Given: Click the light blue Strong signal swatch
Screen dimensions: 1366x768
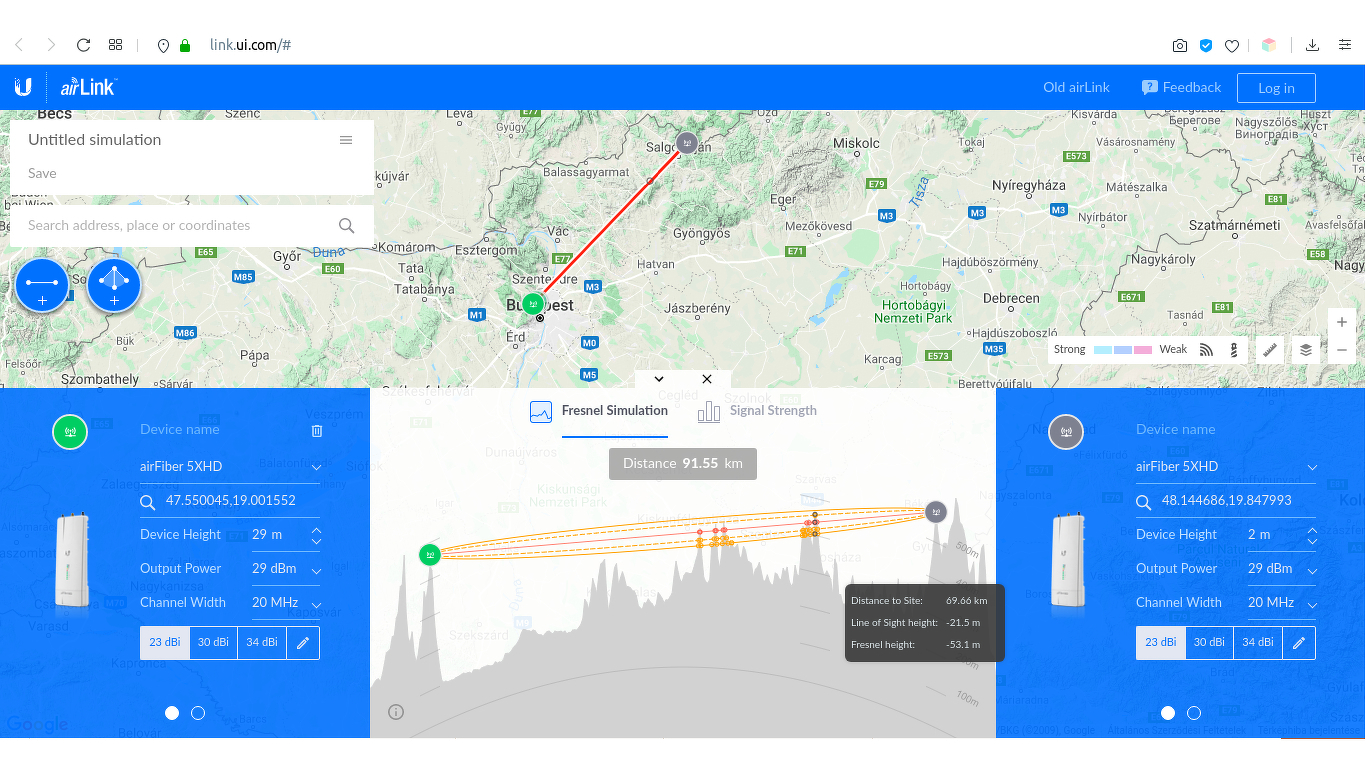Looking at the screenshot, I should [1104, 350].
